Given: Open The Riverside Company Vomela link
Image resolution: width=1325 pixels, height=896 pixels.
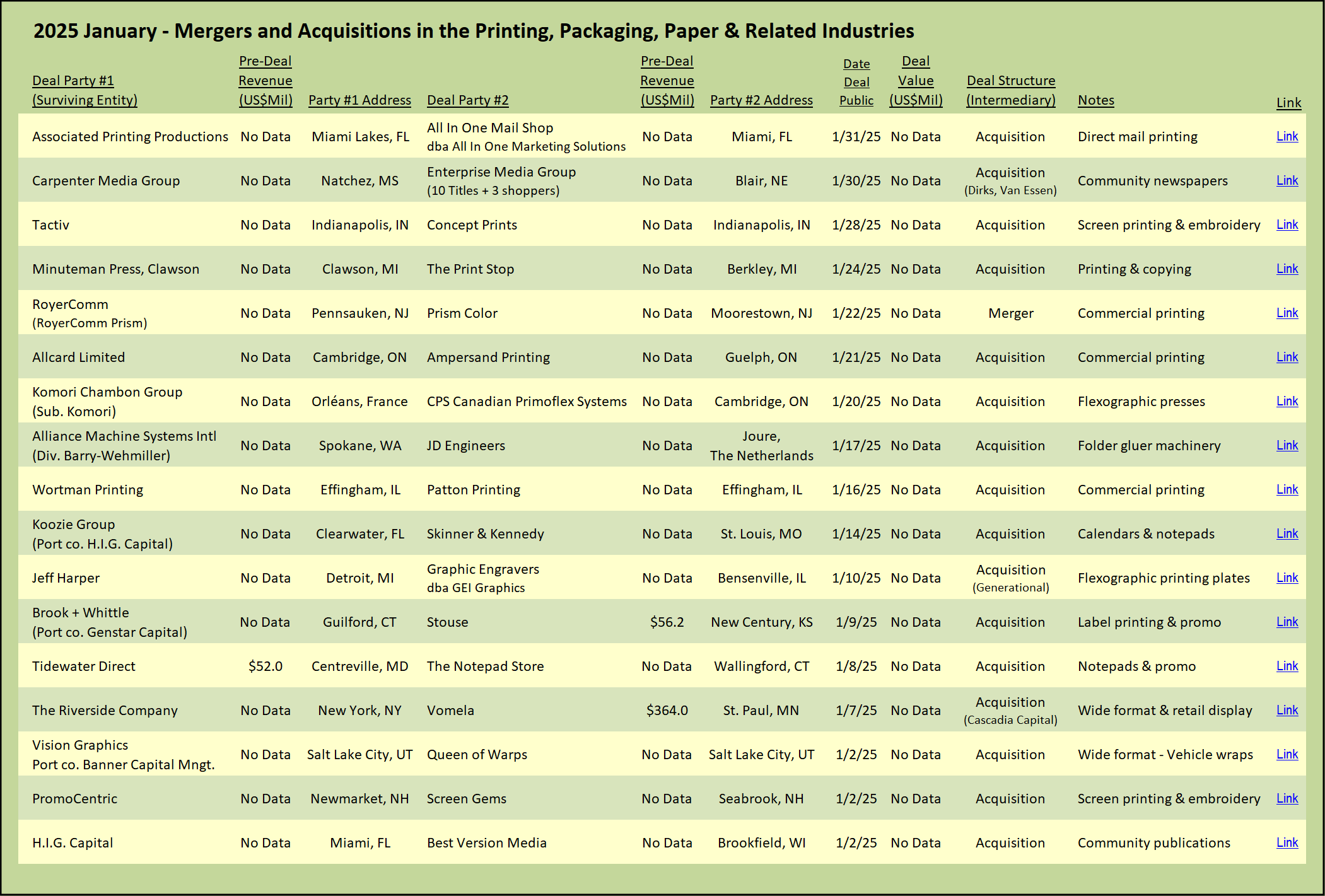Looking at the screenshot, I should pyautogui.click(x=1287, y=710).
